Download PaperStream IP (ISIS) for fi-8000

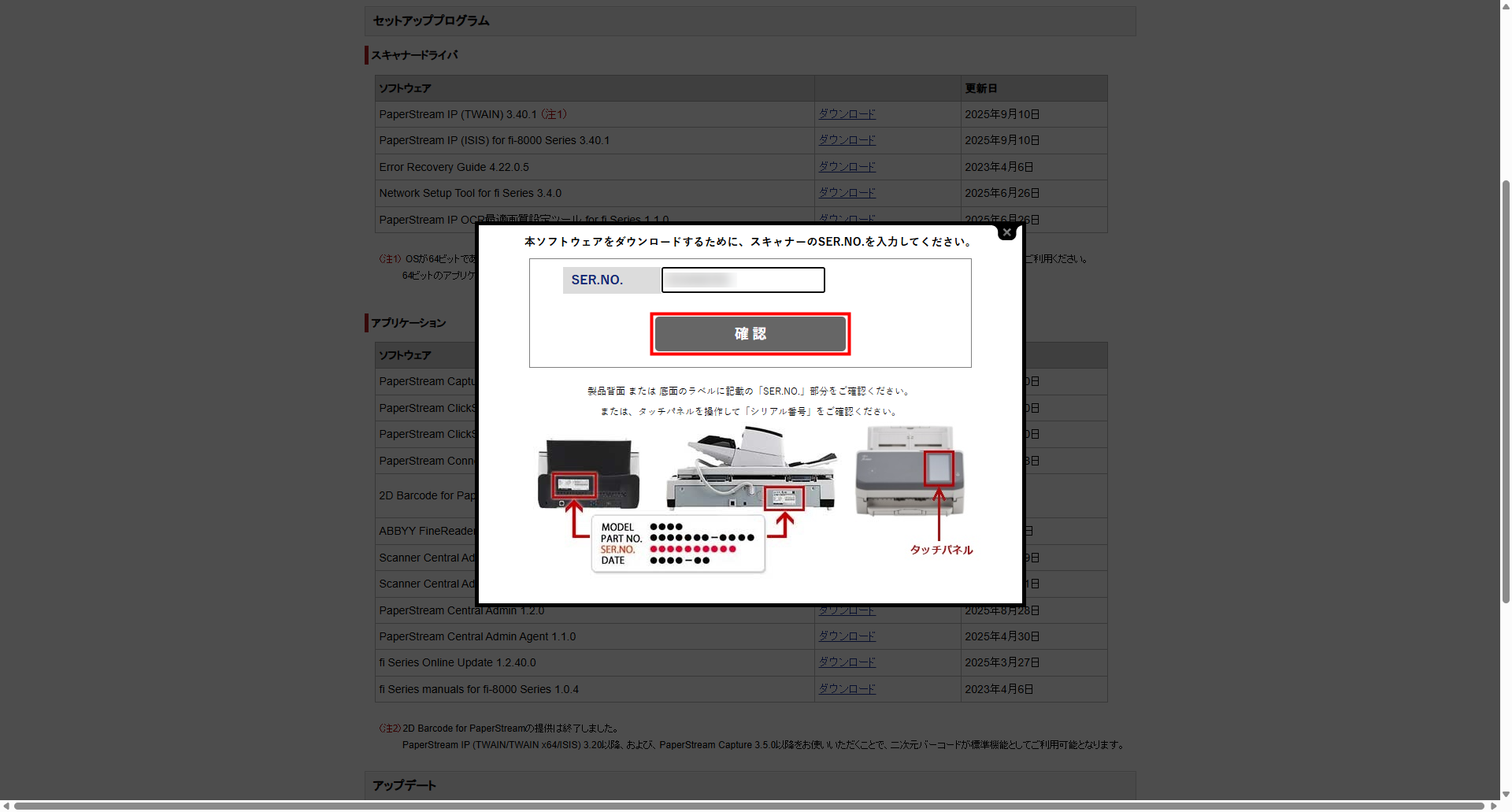847,140
